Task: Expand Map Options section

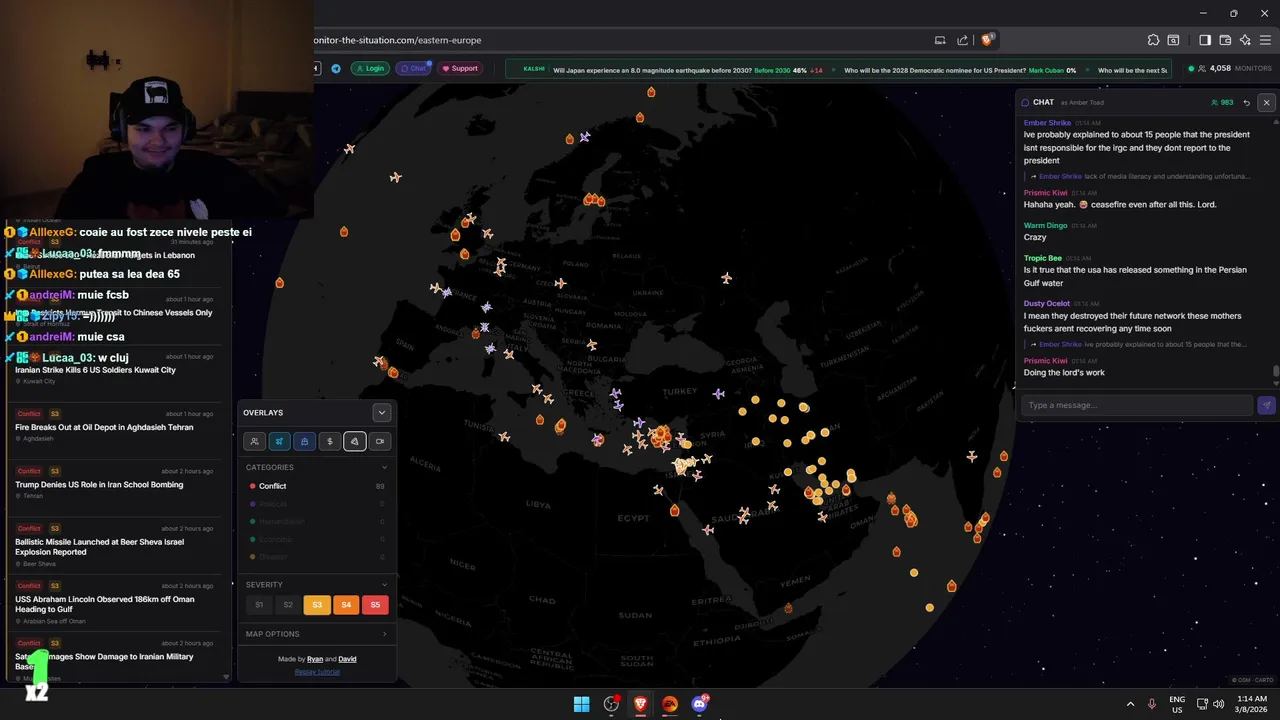Action: 385,634
